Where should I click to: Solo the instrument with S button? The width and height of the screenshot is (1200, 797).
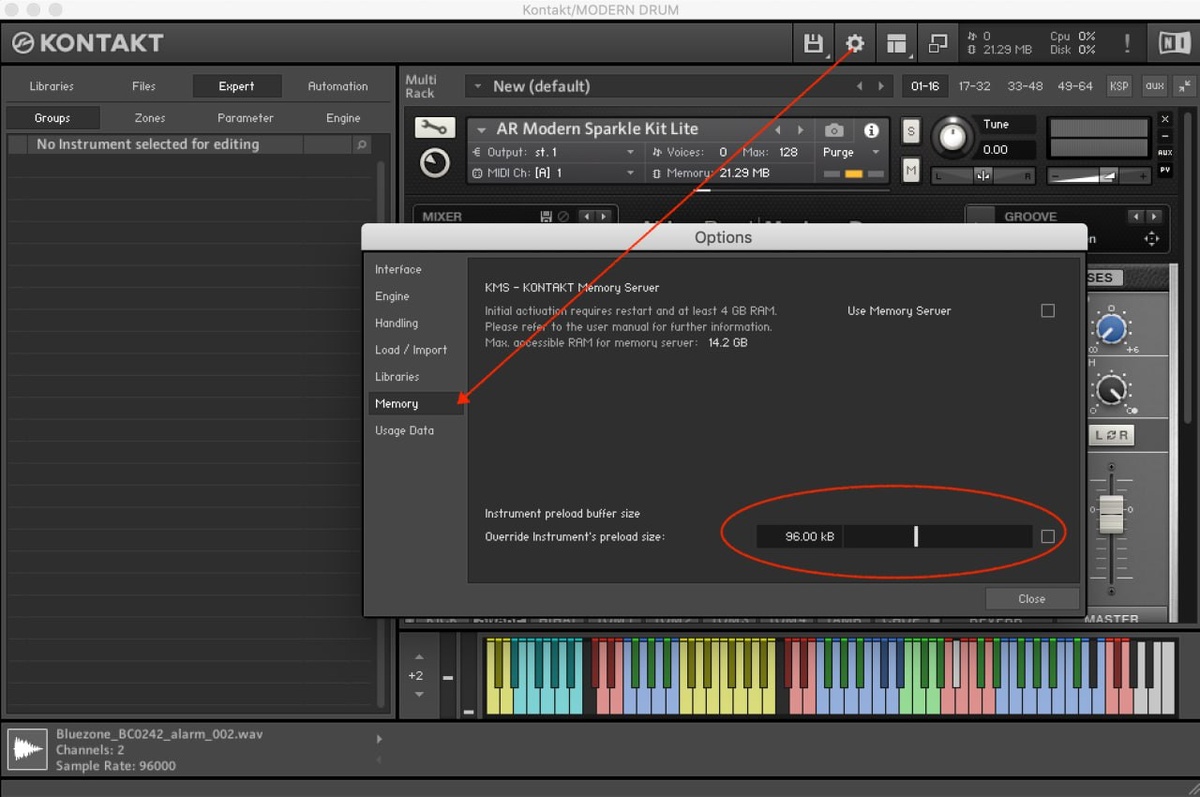[911, 130]
